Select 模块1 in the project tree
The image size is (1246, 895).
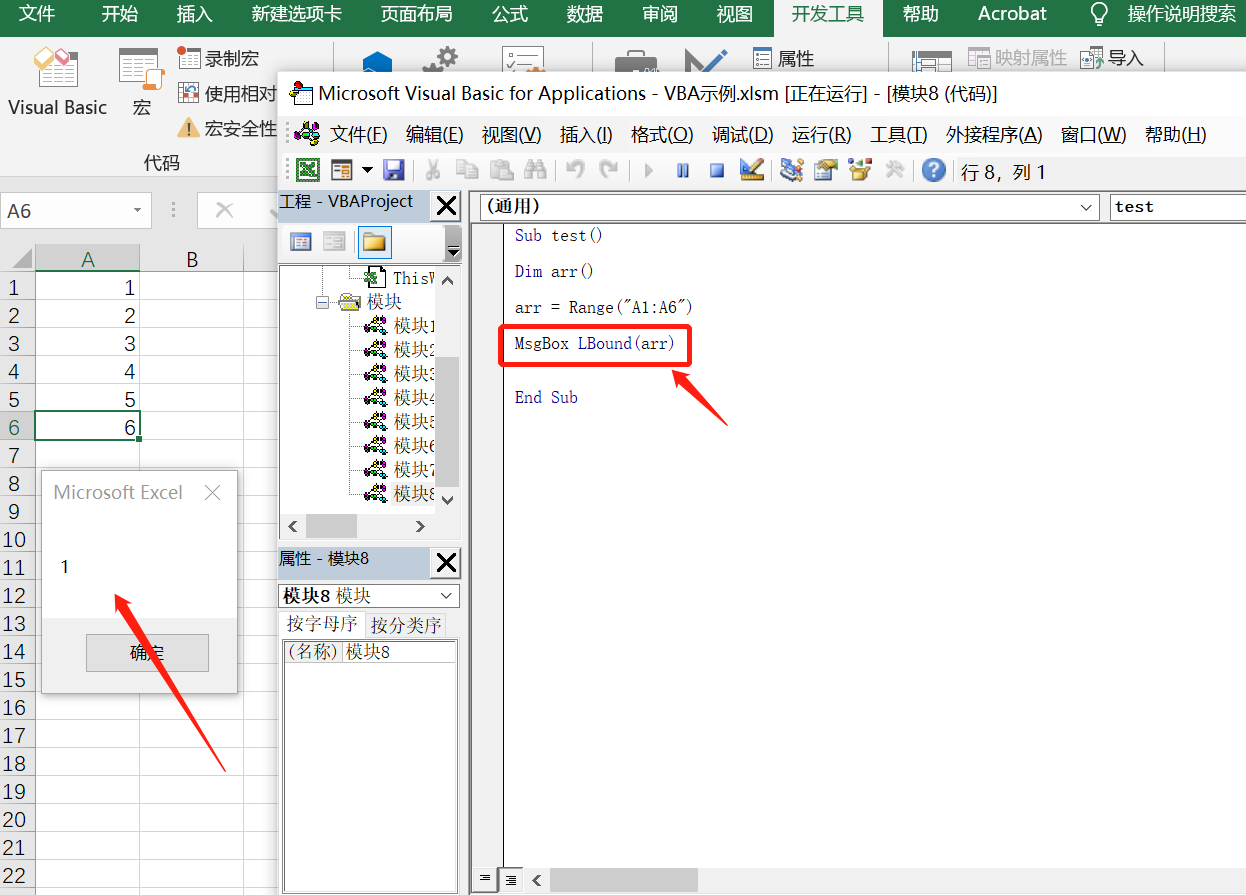(398, 326)
